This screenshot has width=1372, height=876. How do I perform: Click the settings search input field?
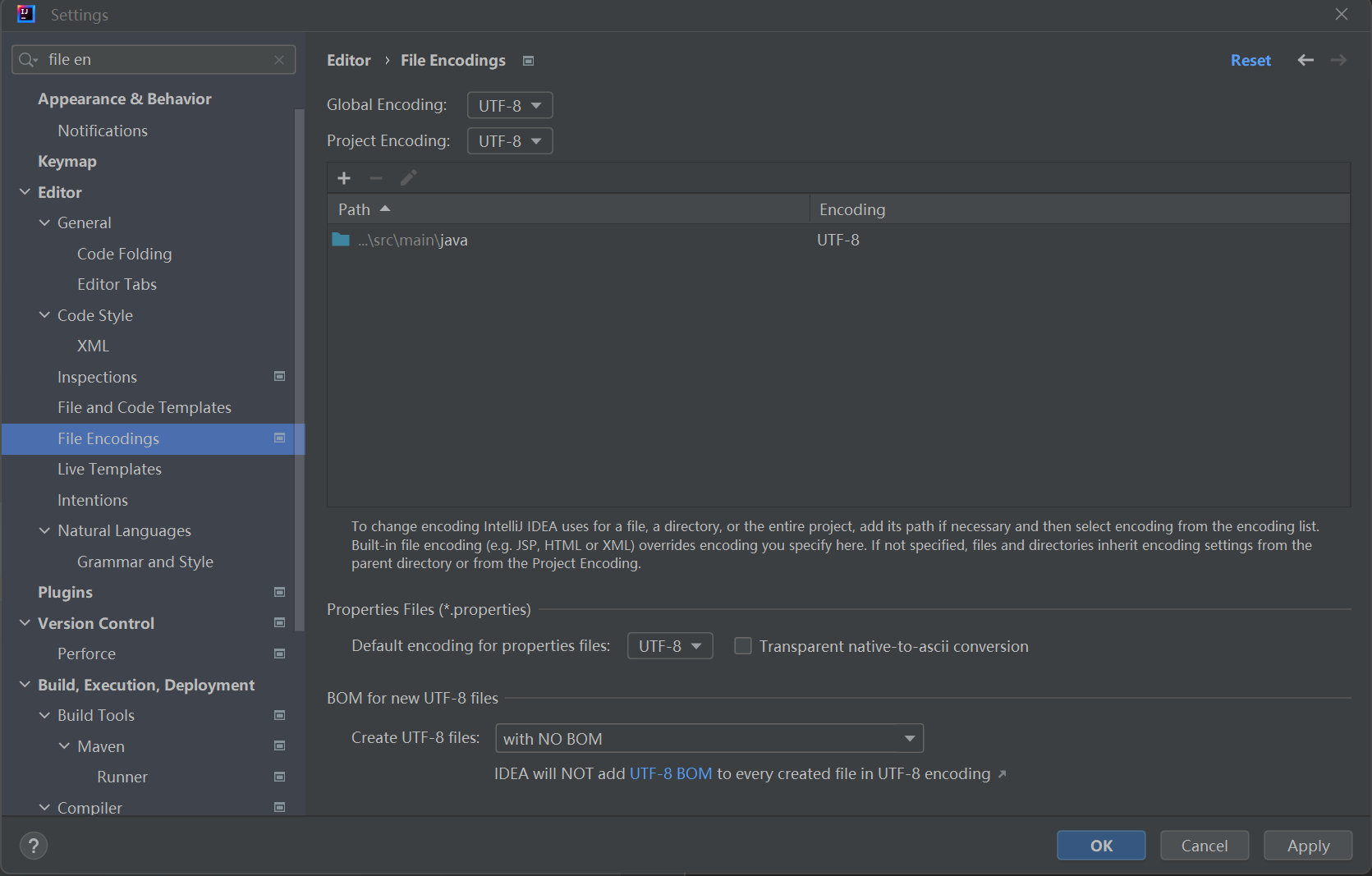point(154,60)
